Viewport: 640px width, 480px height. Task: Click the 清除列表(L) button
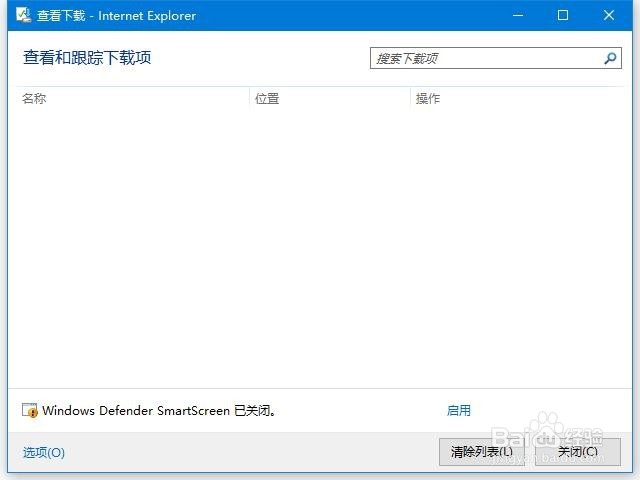point(482,452)
